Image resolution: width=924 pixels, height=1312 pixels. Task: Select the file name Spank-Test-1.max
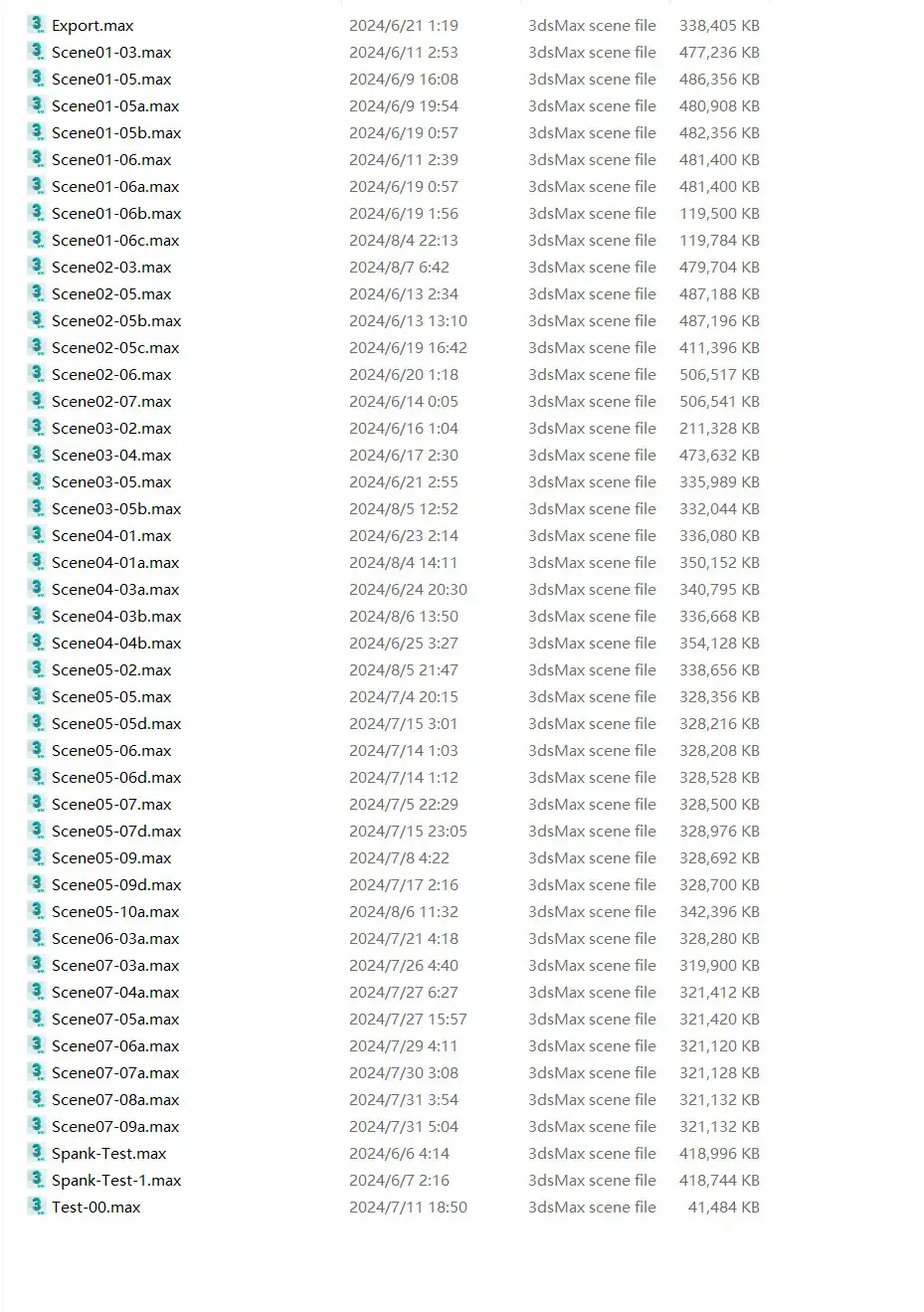116,1181
